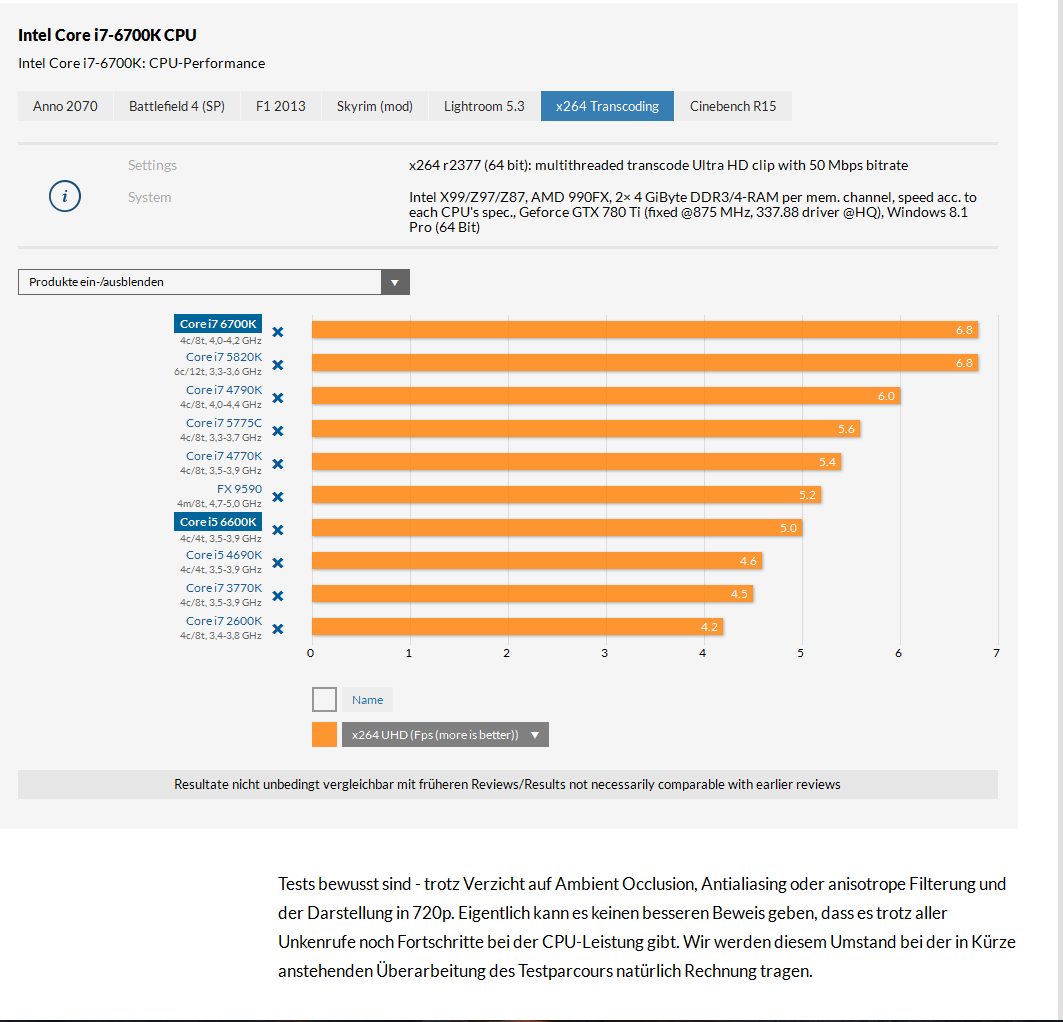Open the Anno 2070 tab
Screen dimensions: 1063x1022
pyautogui.click(x=65, y=106)
